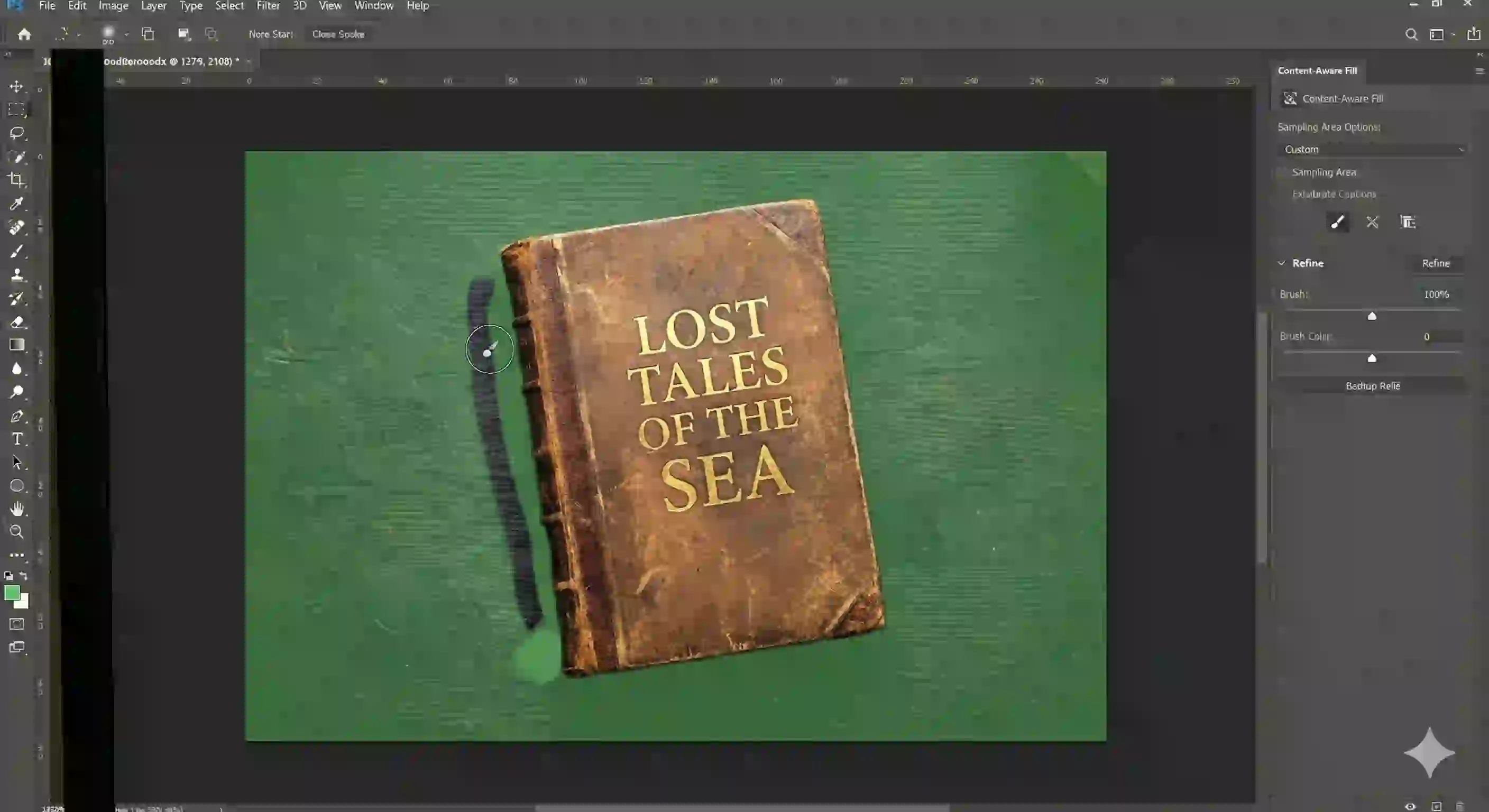Click the green foreground color swatch

13,593
